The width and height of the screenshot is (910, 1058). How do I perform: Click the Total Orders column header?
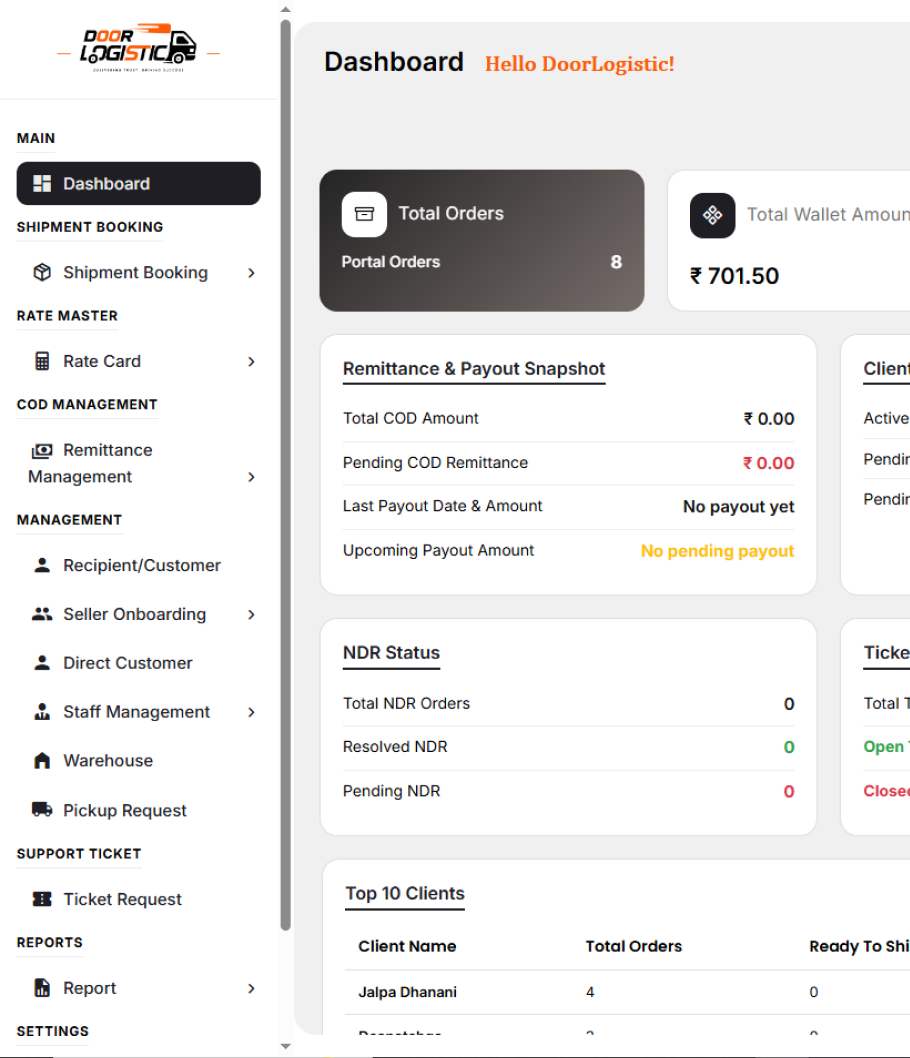coord(633,946)
